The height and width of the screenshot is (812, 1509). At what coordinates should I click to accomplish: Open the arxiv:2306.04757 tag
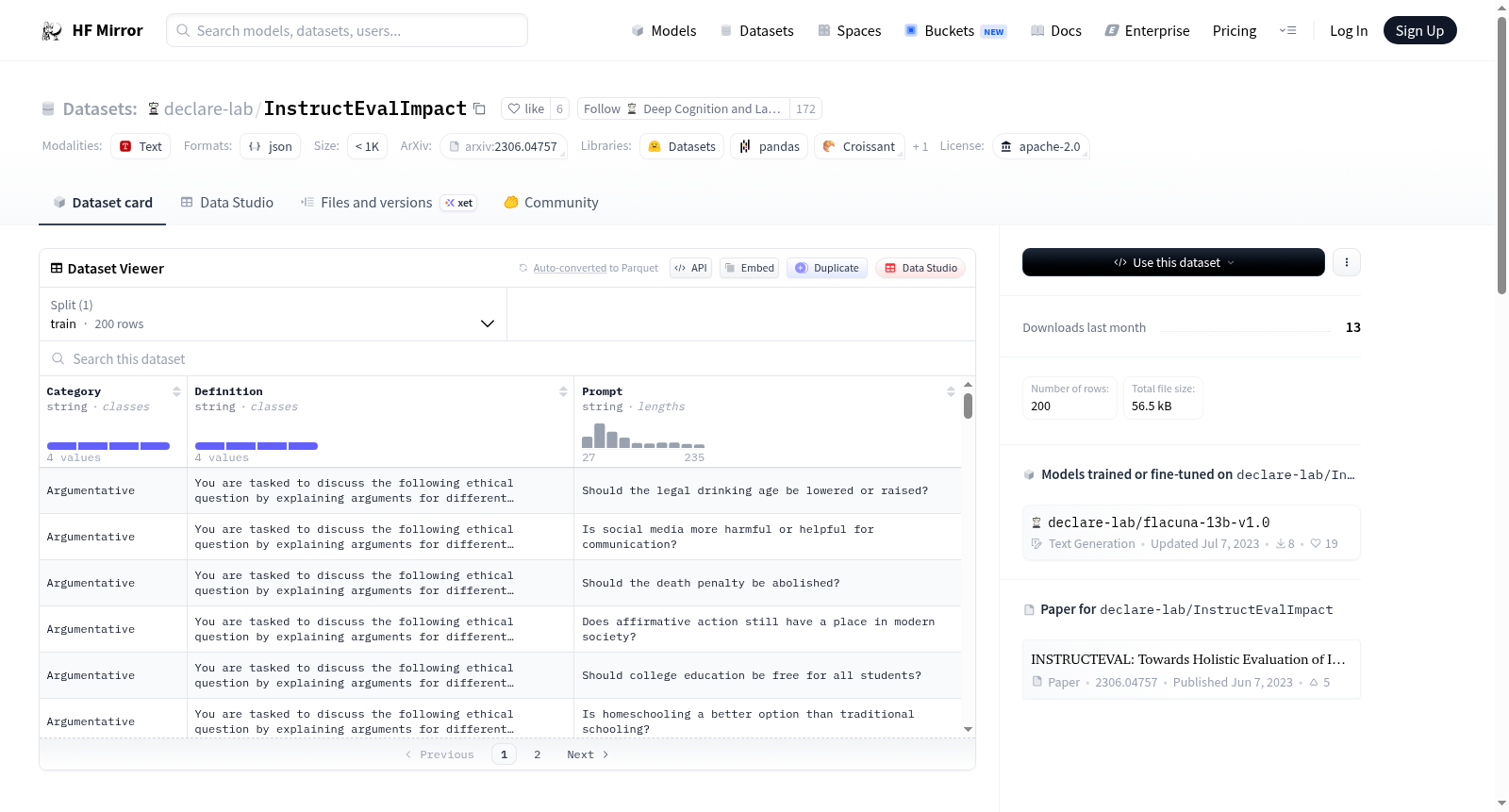pyautogui.click(x=504, y=146)
